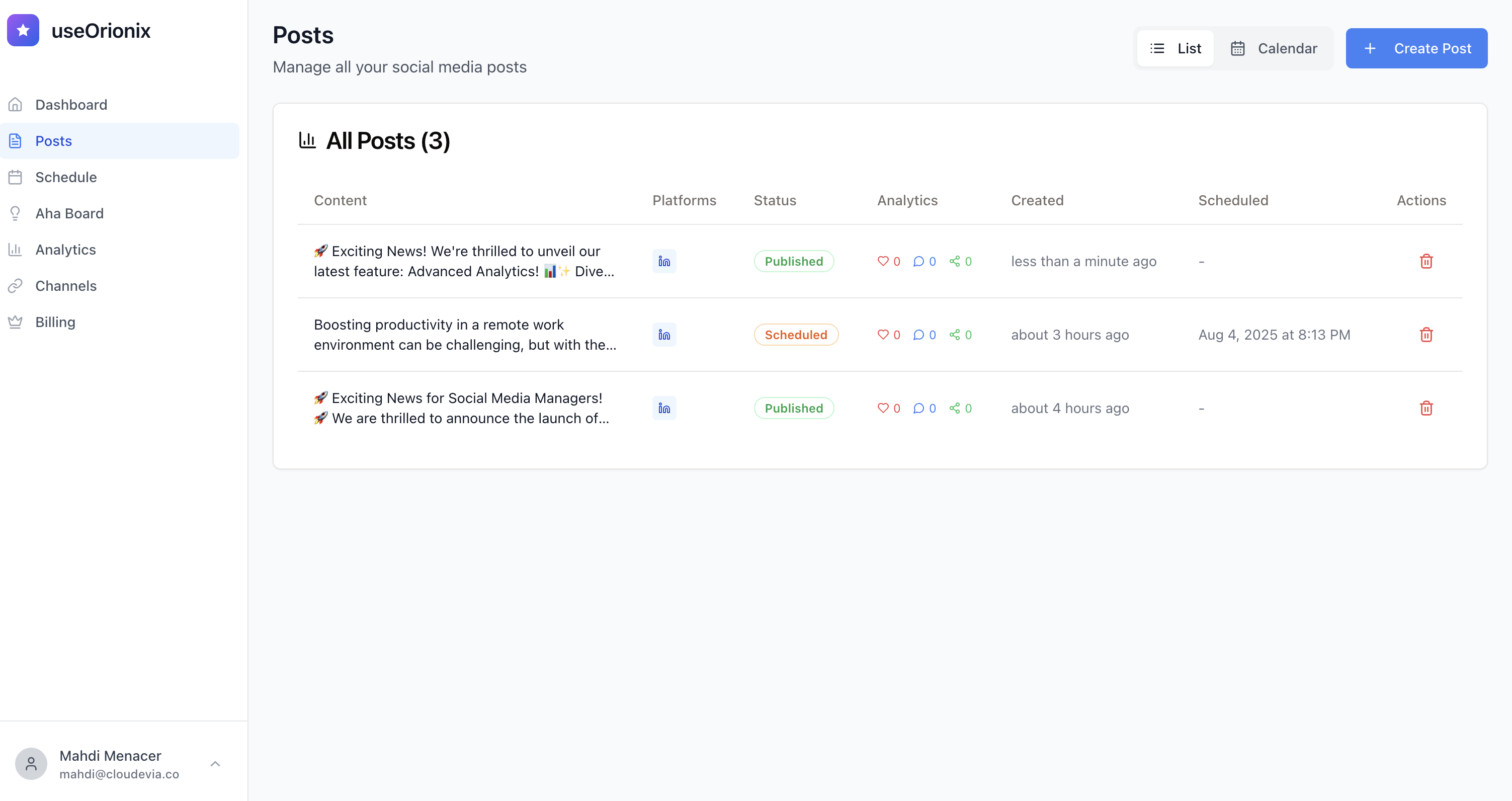Delete the Advanced Analytics post via its trash icon
This screenshot has width=1512, height=801.
click(x=1425, y=261)
